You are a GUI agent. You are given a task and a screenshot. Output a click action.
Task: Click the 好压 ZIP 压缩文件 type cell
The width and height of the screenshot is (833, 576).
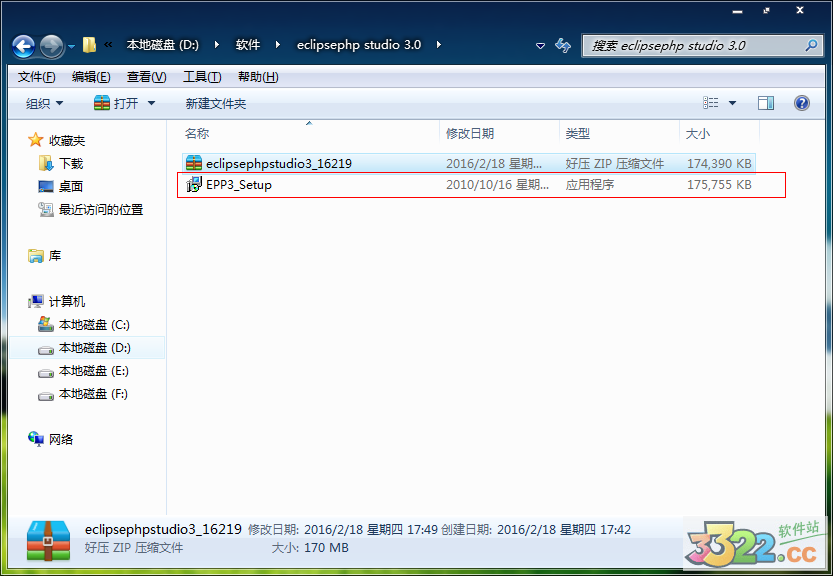tap(615, 164)
